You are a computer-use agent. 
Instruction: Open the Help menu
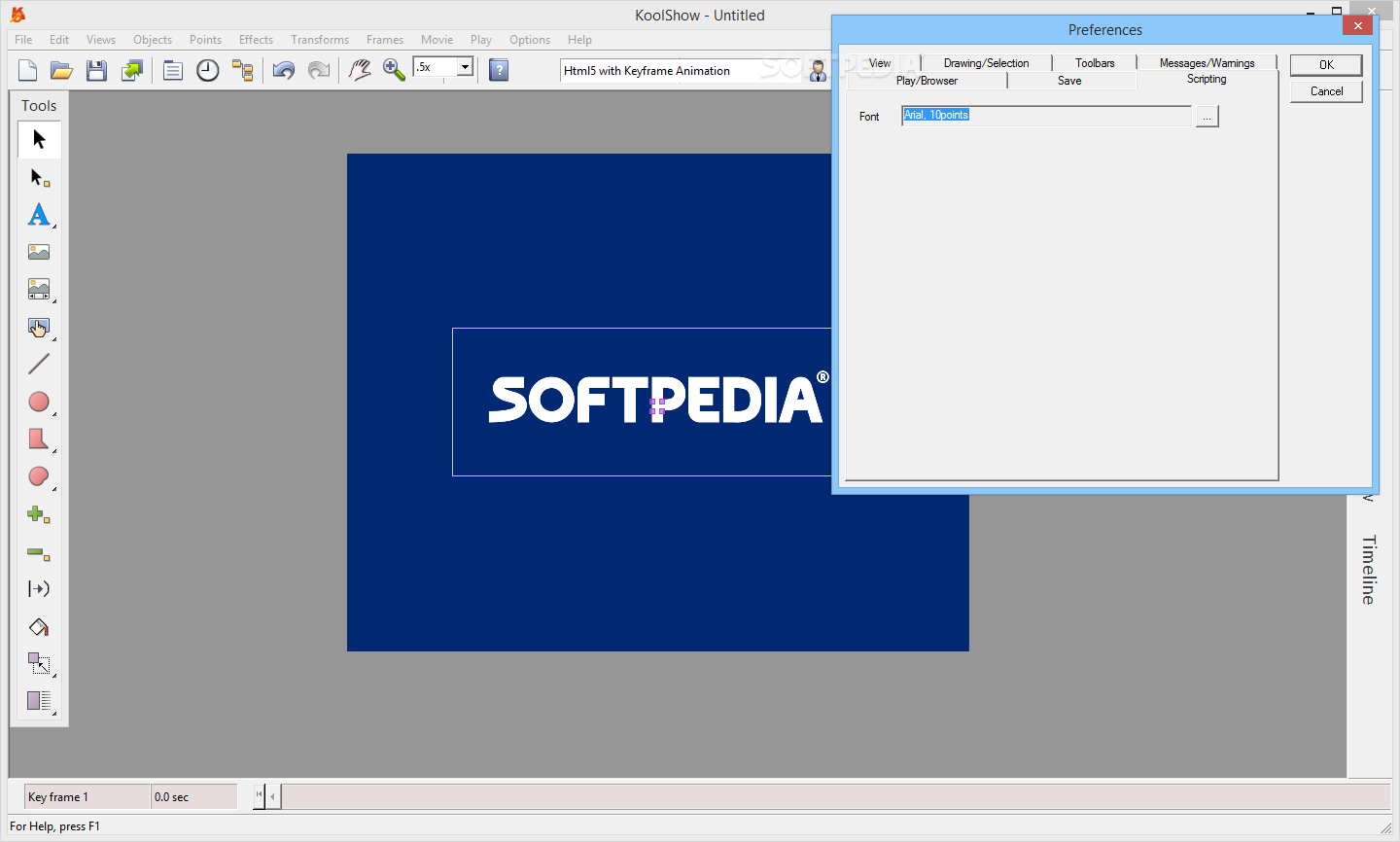pyautogui.click(x=579, y=40)
